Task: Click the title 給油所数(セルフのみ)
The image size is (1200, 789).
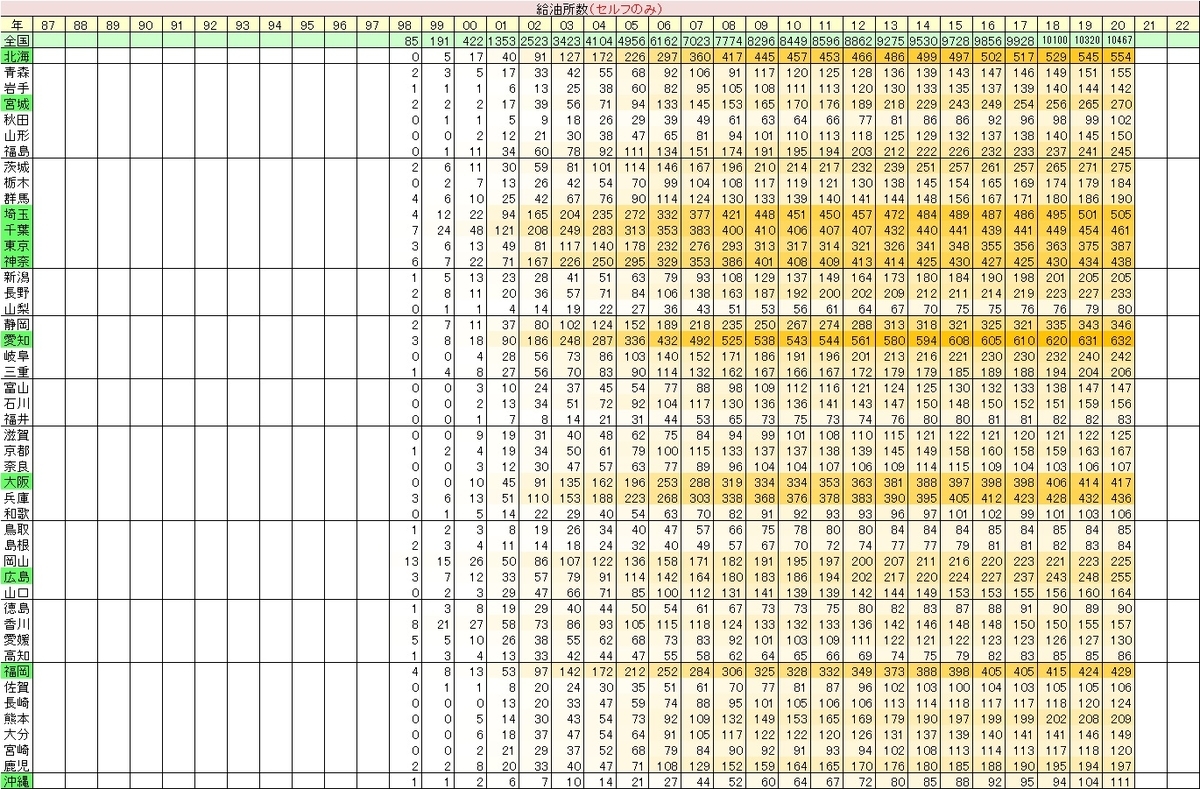Action: click(x=599, y=8)
